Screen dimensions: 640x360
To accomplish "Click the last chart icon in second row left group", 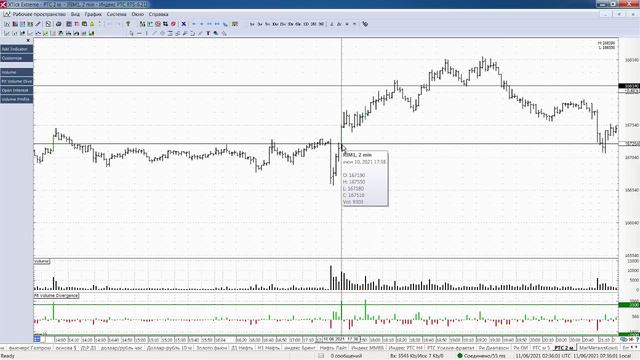I will [92, 33].
